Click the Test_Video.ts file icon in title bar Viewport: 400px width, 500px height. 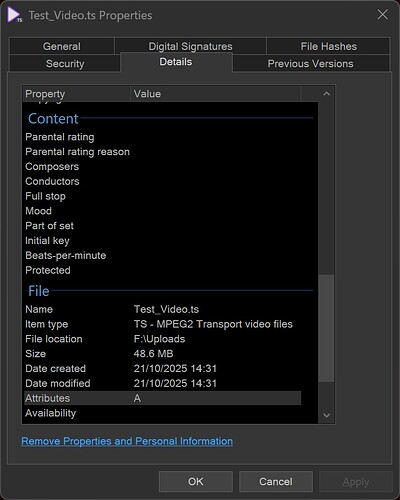[x=15, y=15]
